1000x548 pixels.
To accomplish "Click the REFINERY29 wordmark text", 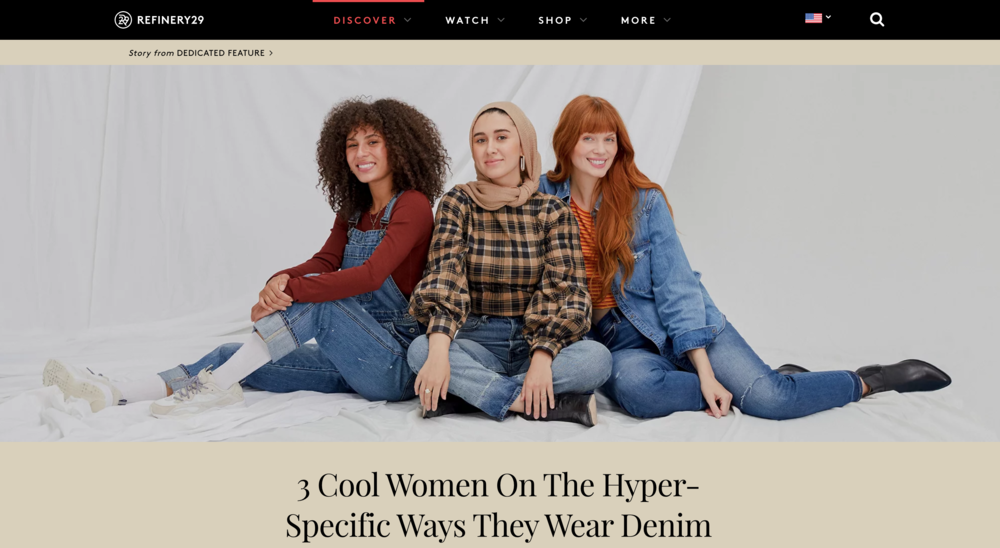I will [170, 20].
